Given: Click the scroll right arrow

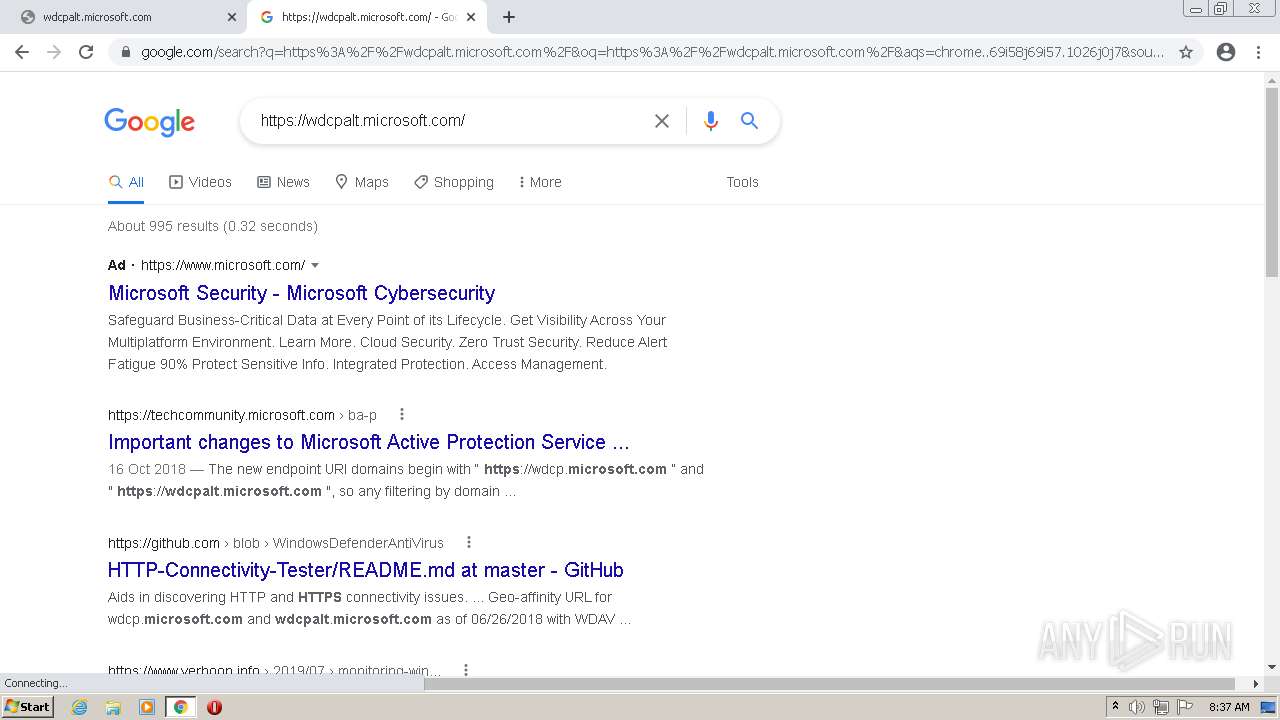Looking at the screenshot, I should click(x=1256, y=684).
